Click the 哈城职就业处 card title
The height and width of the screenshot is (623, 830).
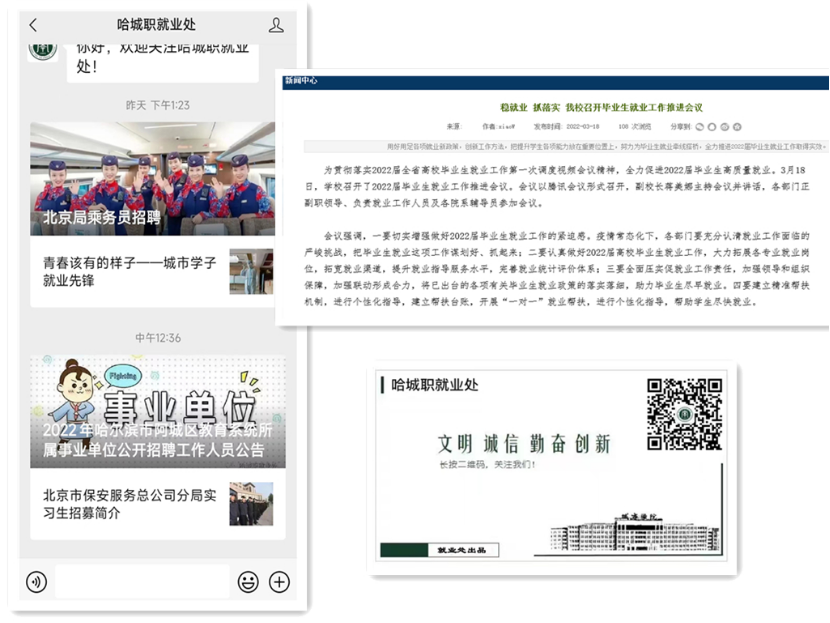pos(435,385)
